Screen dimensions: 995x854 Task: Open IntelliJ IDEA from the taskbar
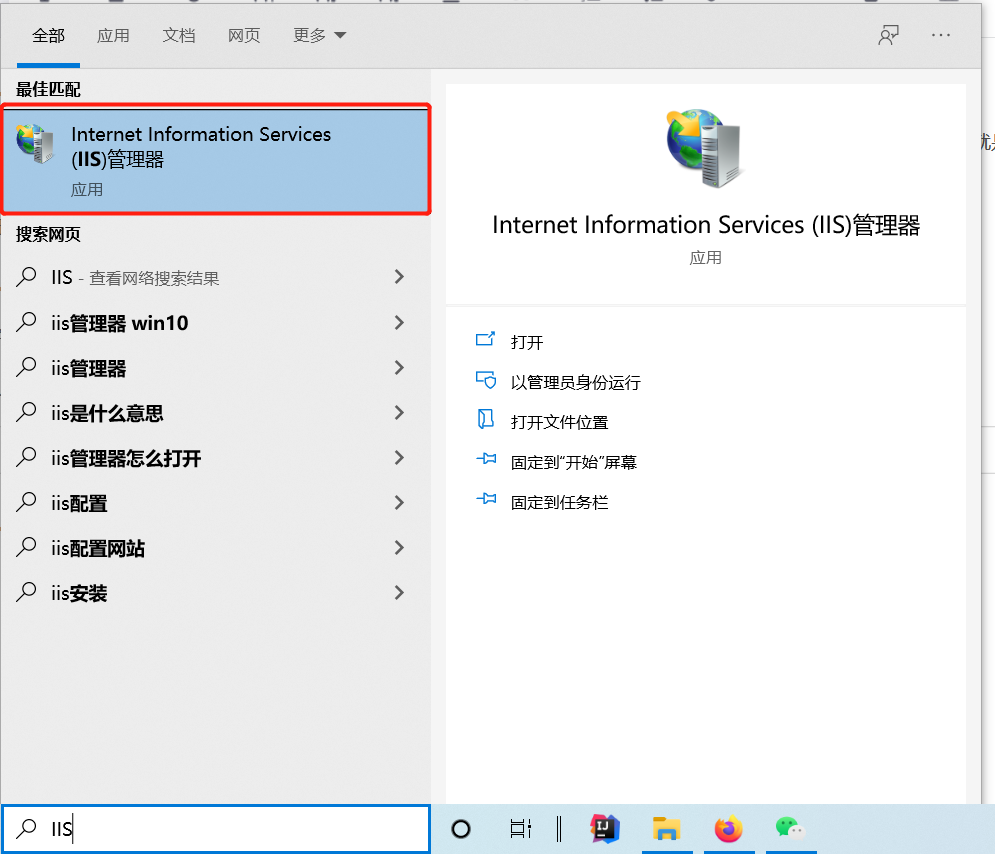[x=605, y=829]
